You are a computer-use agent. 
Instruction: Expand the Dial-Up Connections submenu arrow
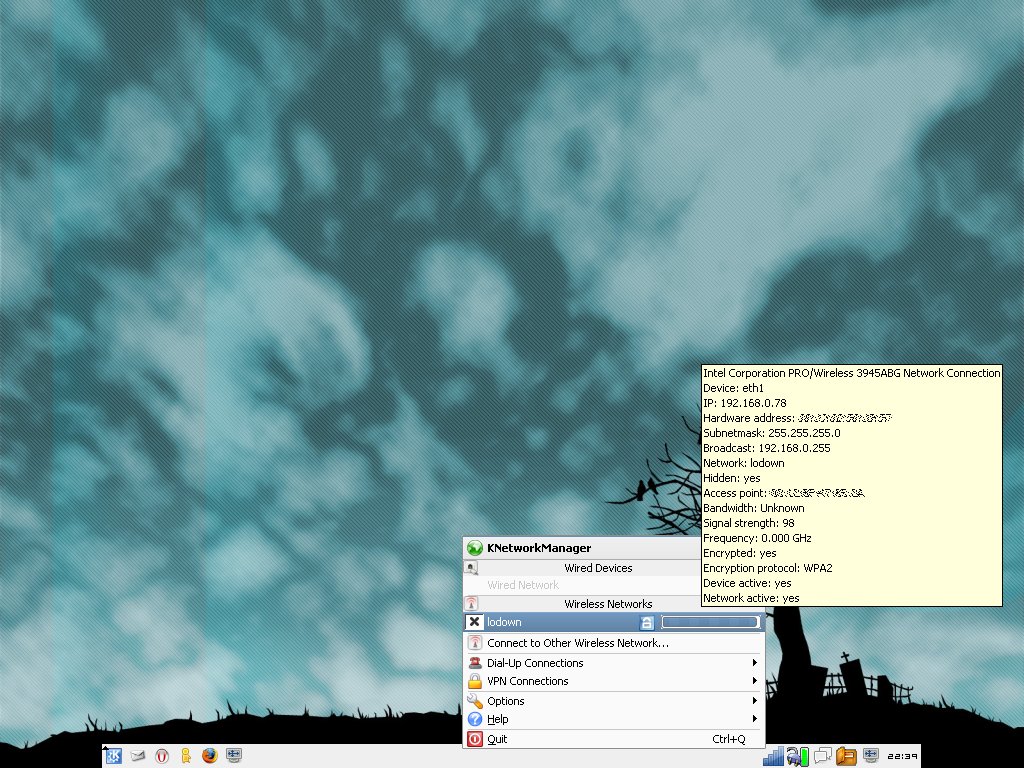[755, 663]
